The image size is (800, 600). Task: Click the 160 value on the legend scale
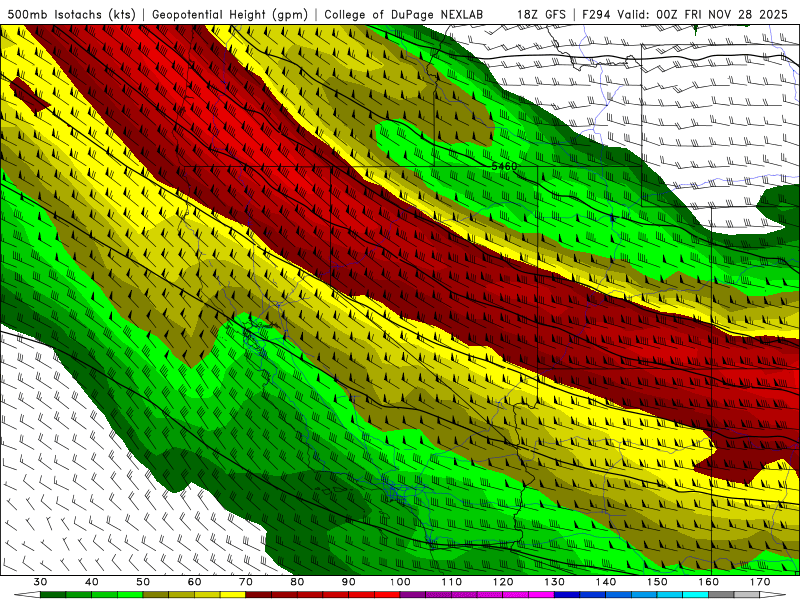click(709, 582)
